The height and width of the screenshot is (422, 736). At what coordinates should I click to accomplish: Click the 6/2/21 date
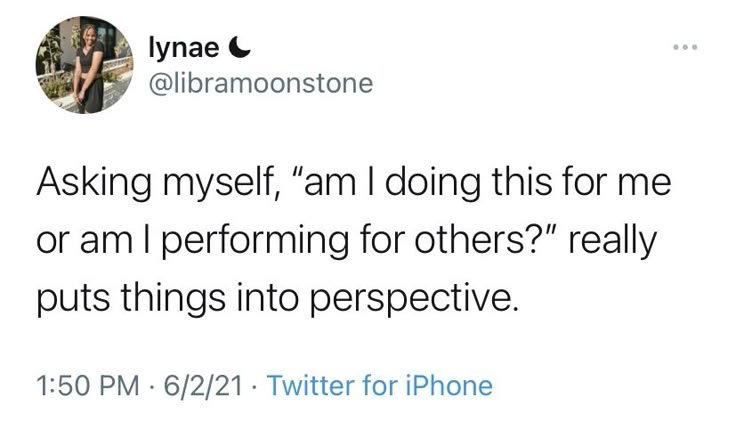203,385
